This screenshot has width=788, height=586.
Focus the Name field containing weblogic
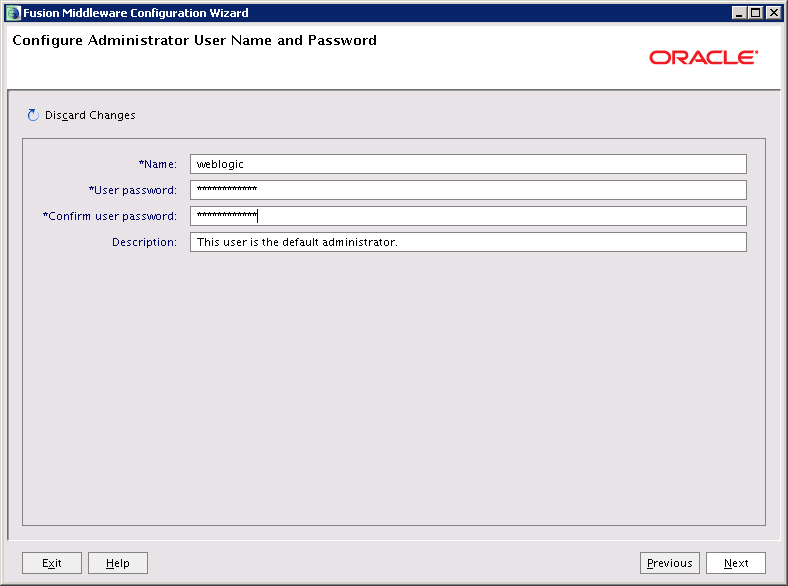(467, 164)
